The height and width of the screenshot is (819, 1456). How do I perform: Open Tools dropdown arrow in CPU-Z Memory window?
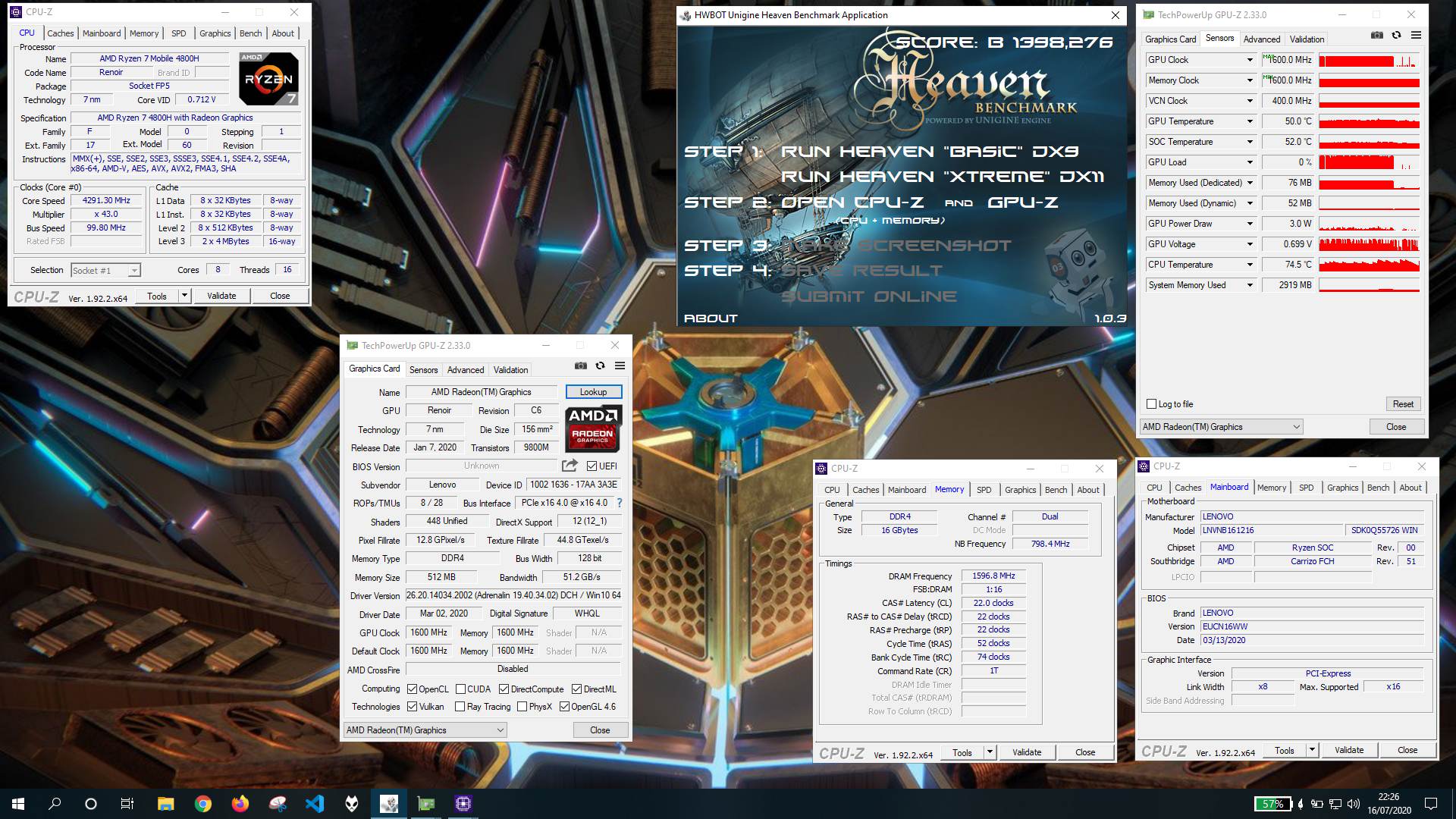[x=990, y=752]
